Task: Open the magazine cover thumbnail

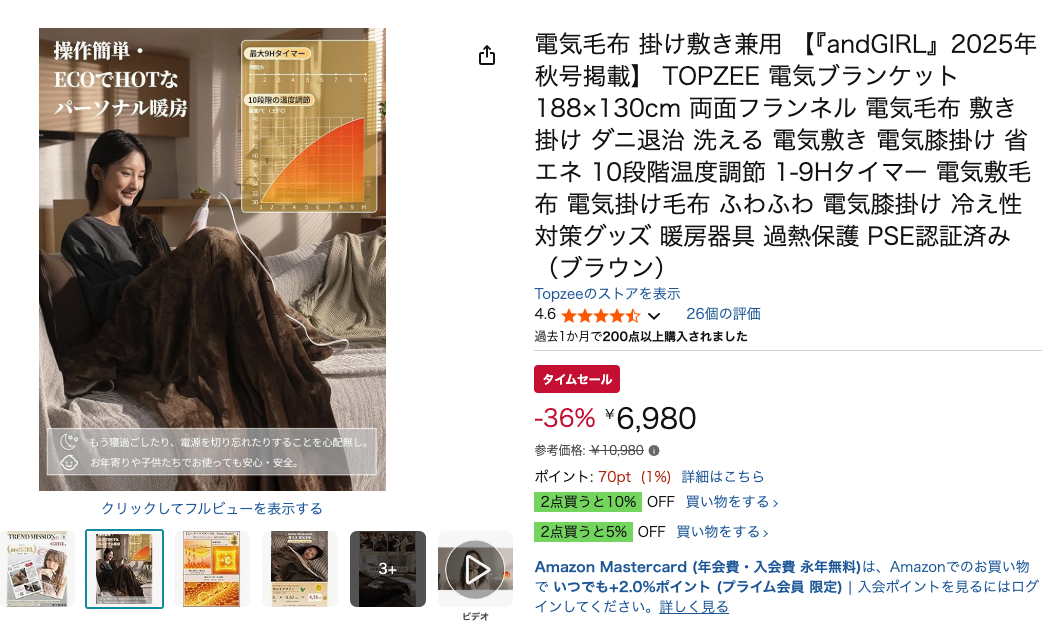Action: click(x=37, y=569)
